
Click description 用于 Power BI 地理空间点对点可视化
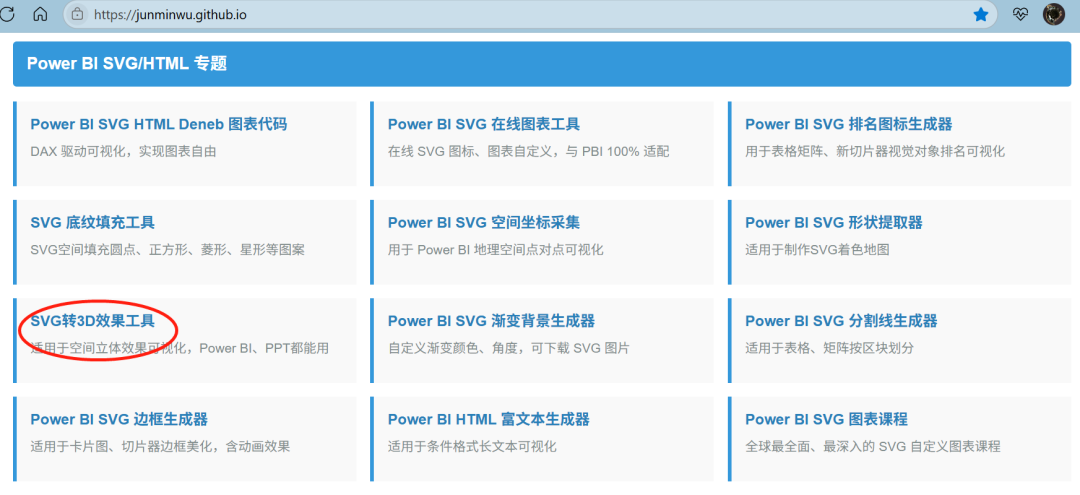495,250
